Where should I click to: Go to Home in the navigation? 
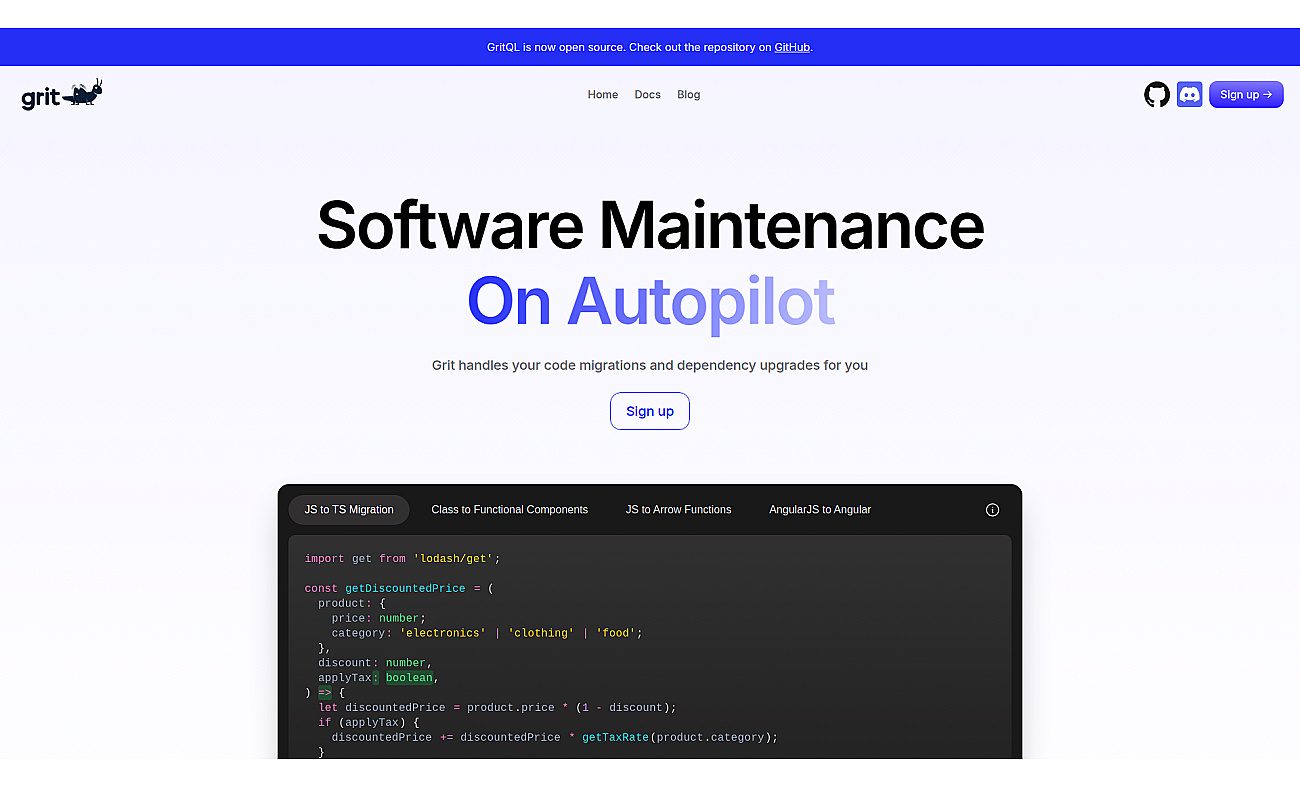coord(603,95)
